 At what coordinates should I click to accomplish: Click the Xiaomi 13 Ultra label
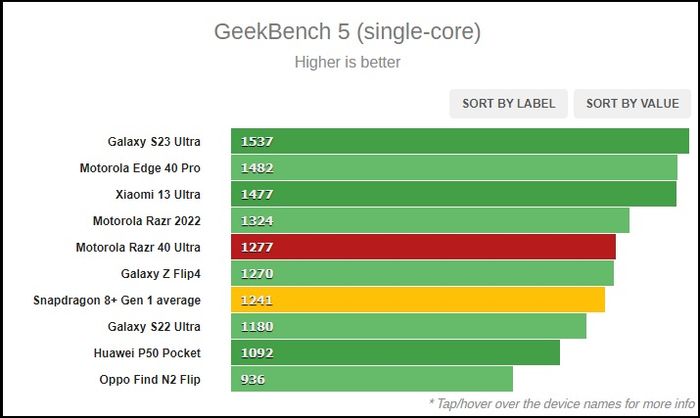point(158,195)
